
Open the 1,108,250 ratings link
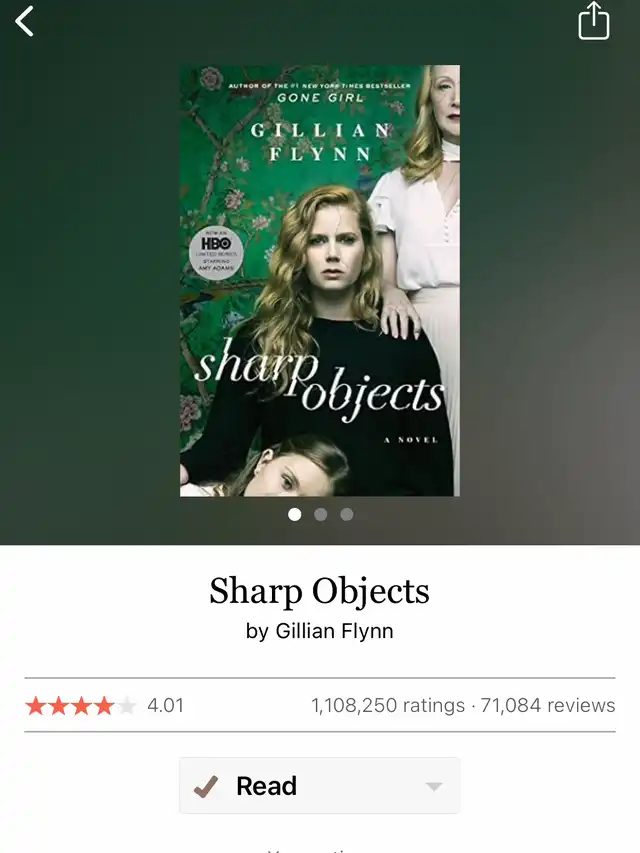tap(388, 705)
